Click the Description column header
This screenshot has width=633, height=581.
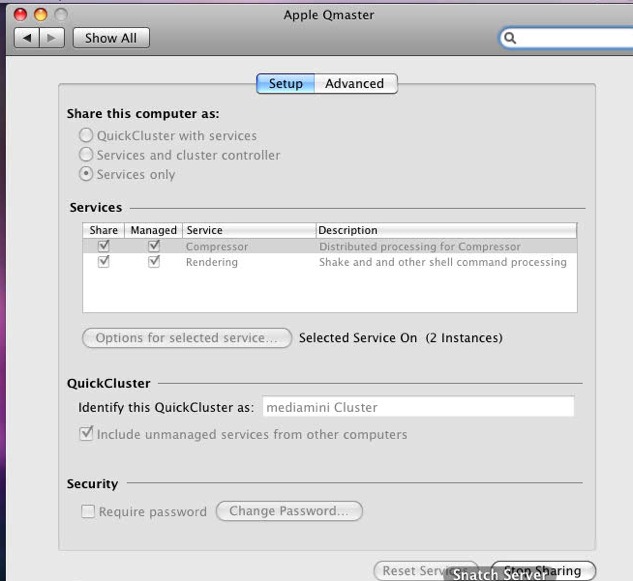click(x=446, y=230)
